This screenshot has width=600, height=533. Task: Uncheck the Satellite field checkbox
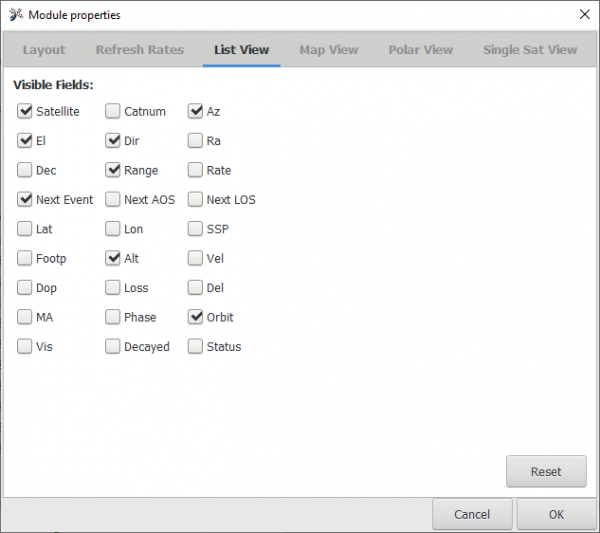25,111
